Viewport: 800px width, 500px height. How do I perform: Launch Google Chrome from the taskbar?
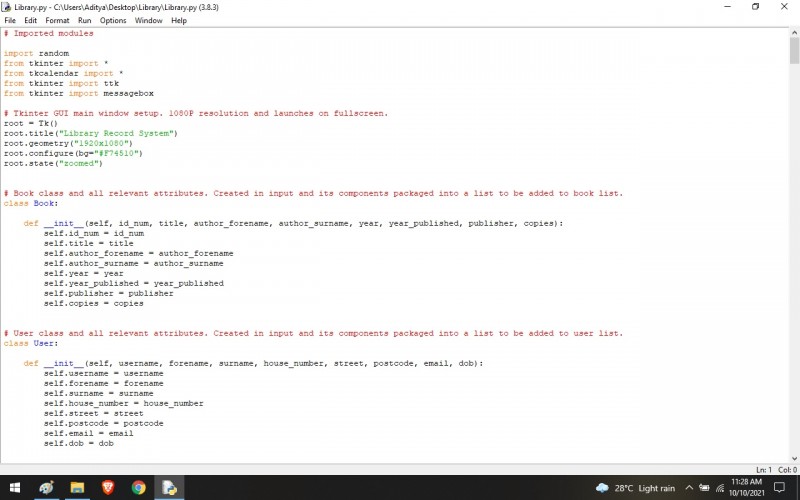tap(138, 488)
